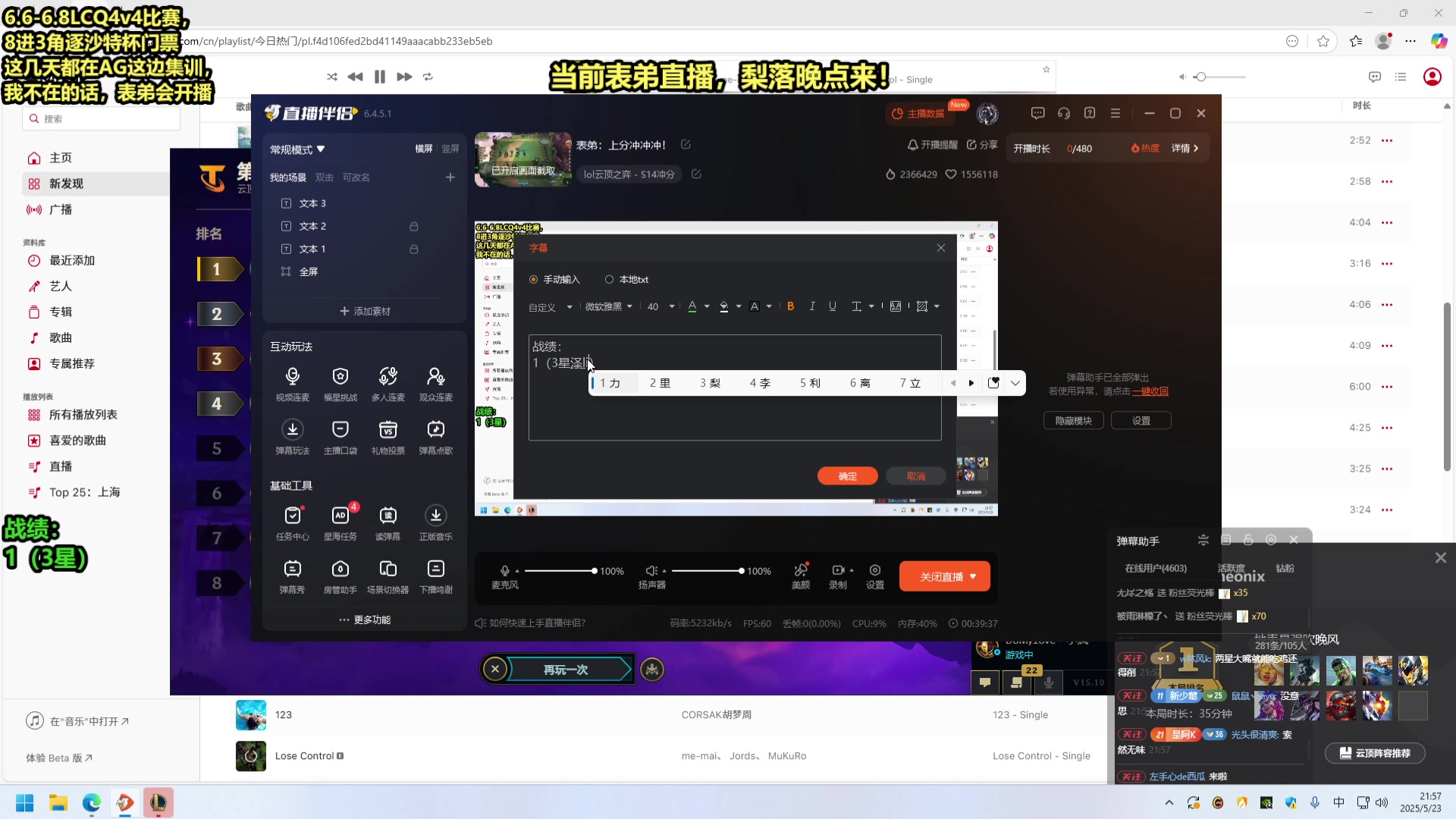Toggle italic text formatting
Image resolution: width=1456 pixels, height=819 pixels.
[812, 306]
